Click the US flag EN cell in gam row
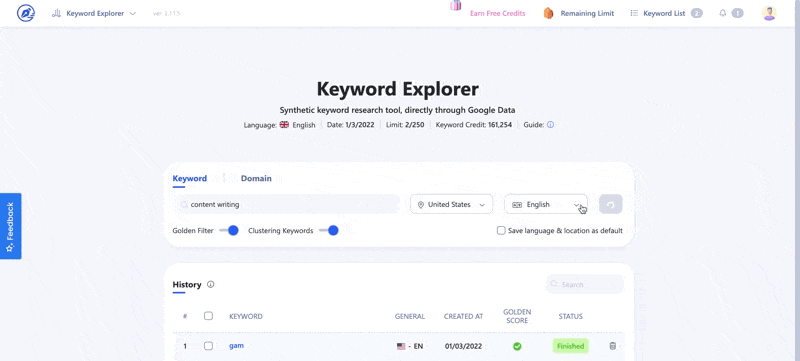The width and height of the screenshot is (800, 361). pos(410,346)
